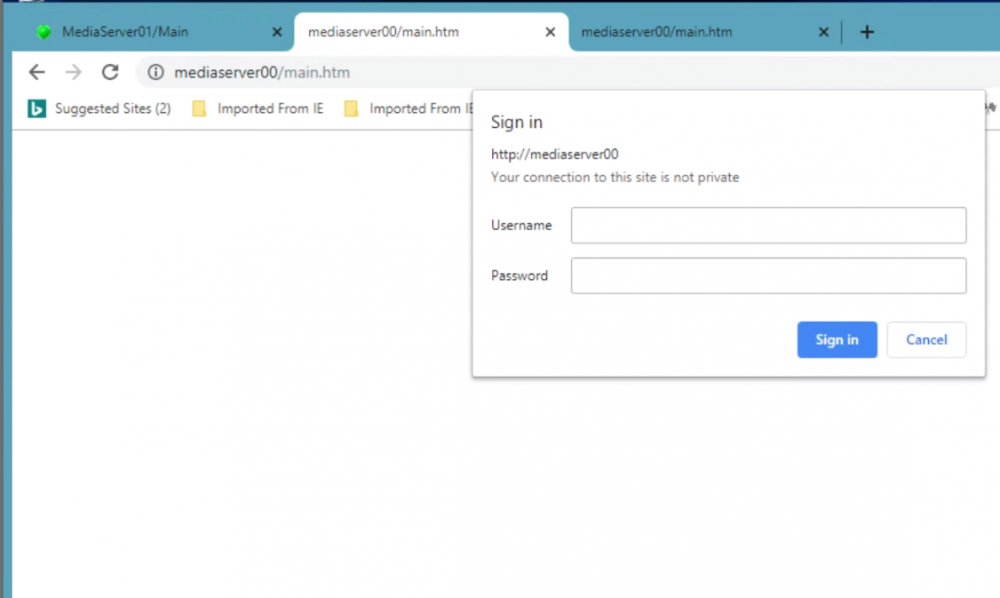Focus the Username input field
1000x598 pixels.
pyautogui.click(x=768, y=225)
